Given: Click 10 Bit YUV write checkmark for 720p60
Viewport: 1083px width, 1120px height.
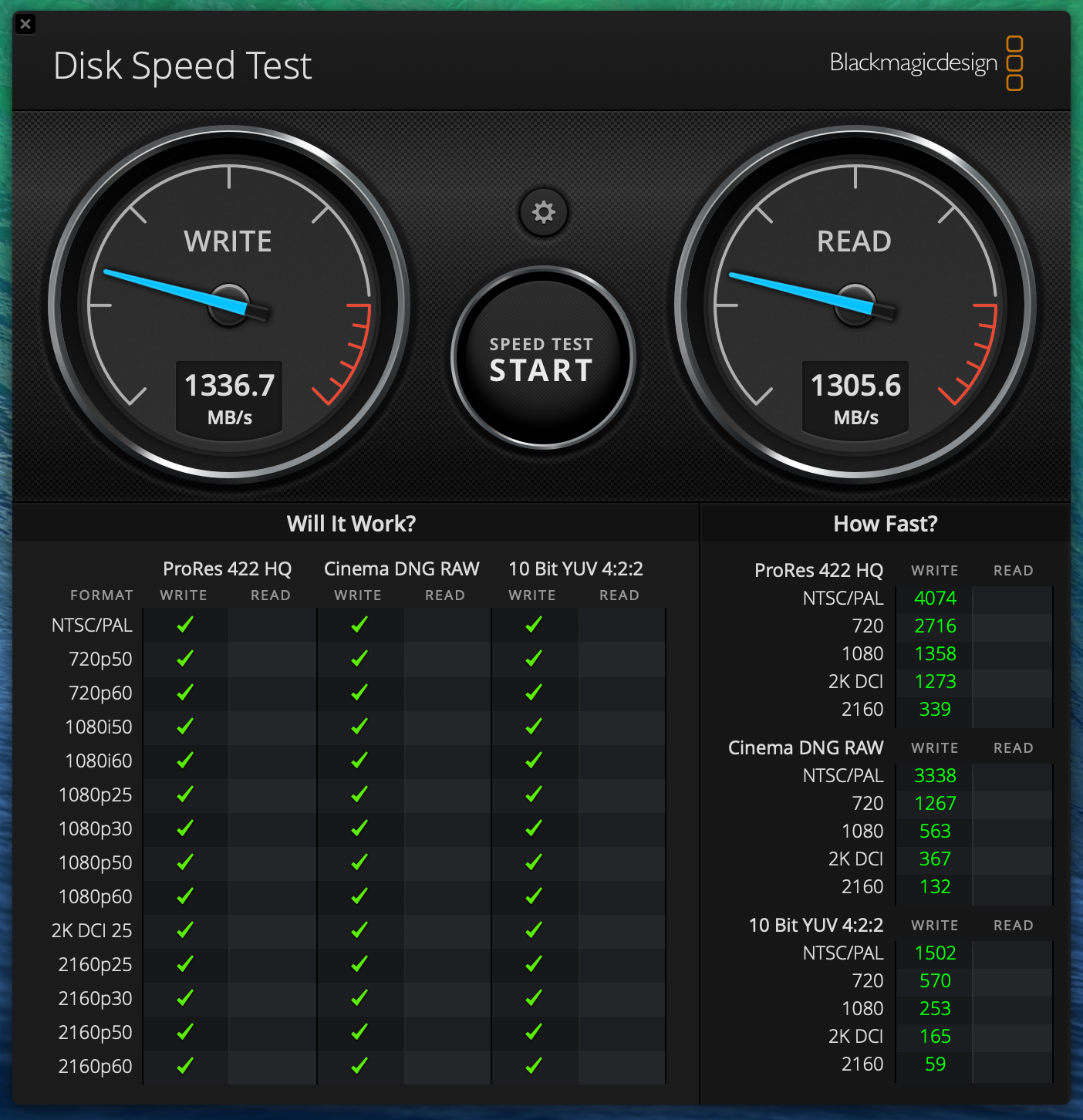Looking at the screenshot, I should 534,692.
